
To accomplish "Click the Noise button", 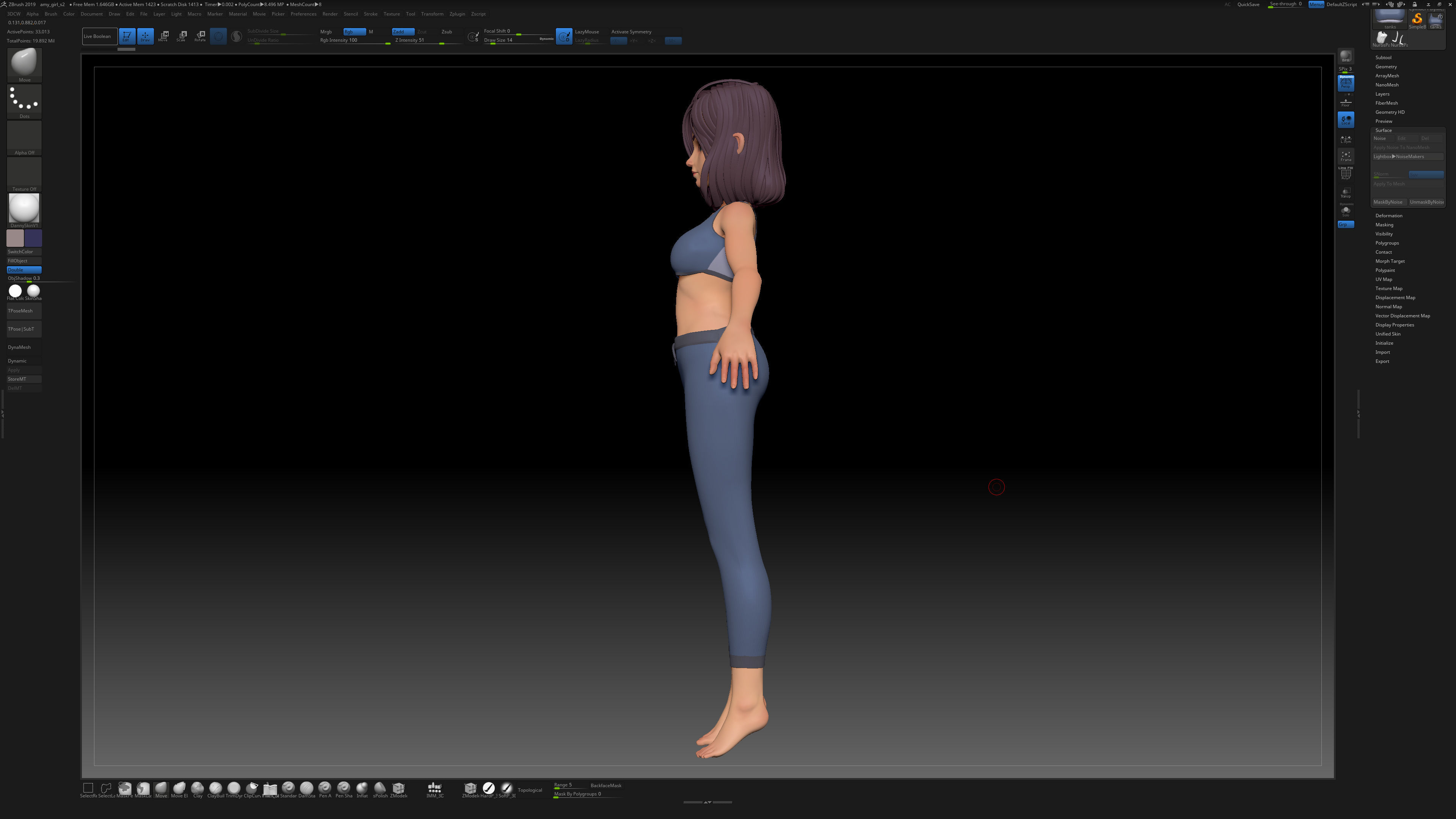I will pyautogui.click(x=1383, y=138).
